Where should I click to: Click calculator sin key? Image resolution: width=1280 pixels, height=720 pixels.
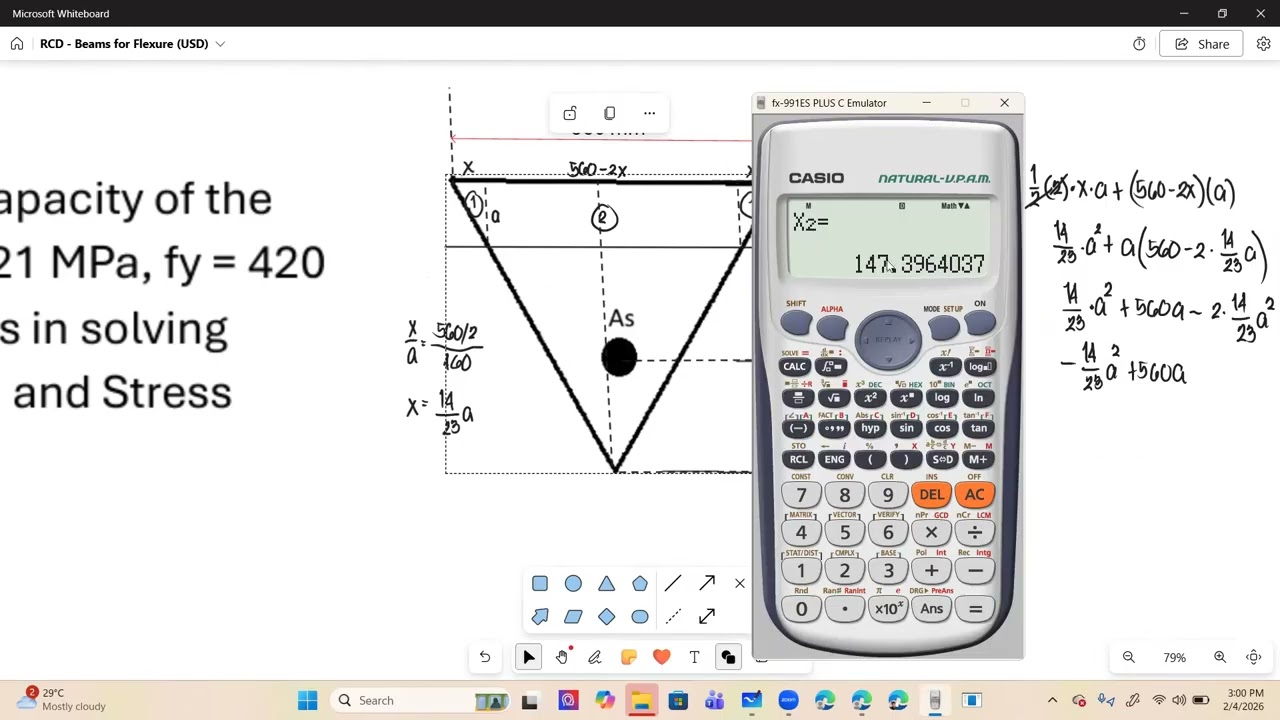tap(906, 428)
